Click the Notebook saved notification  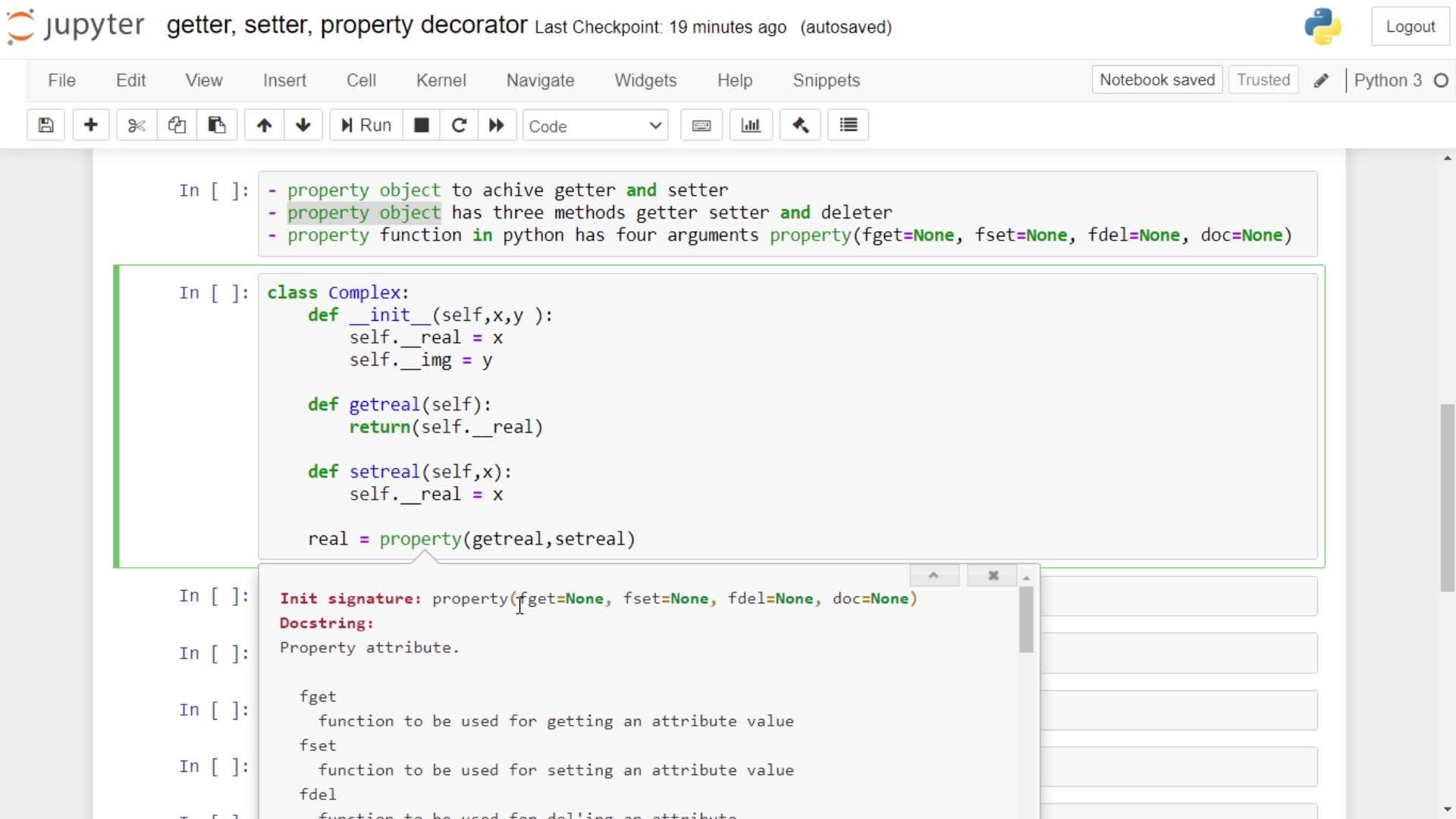pos(1157,80)
